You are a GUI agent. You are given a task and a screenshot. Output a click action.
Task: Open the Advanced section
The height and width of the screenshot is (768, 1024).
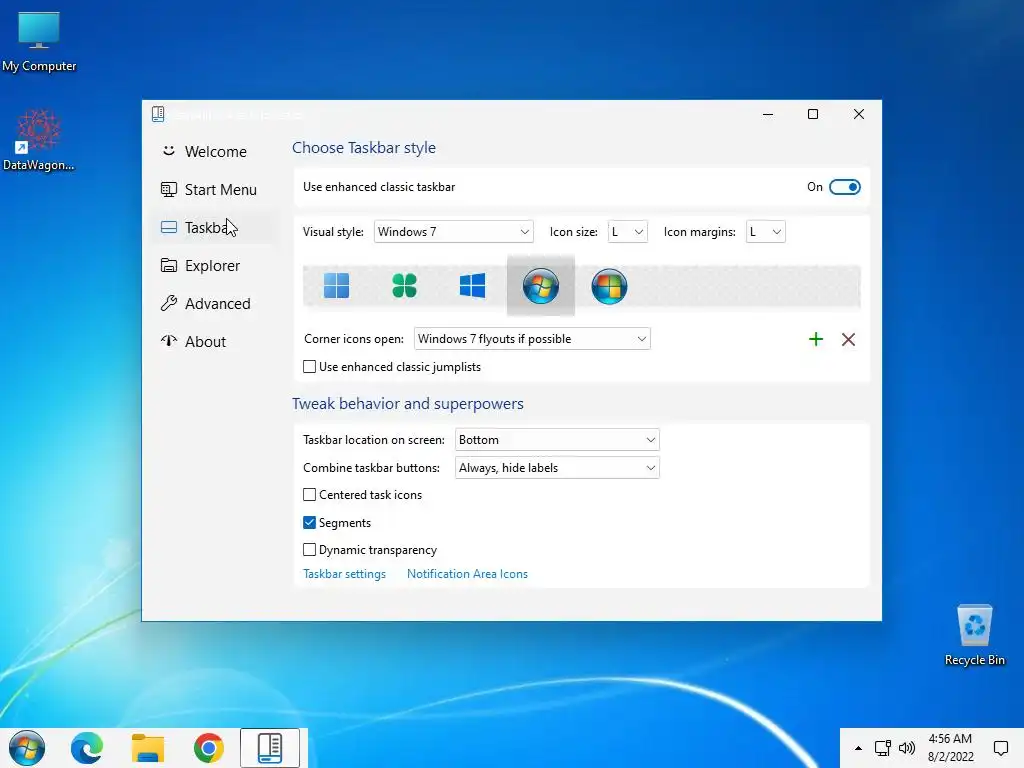(x=216, y=303)
